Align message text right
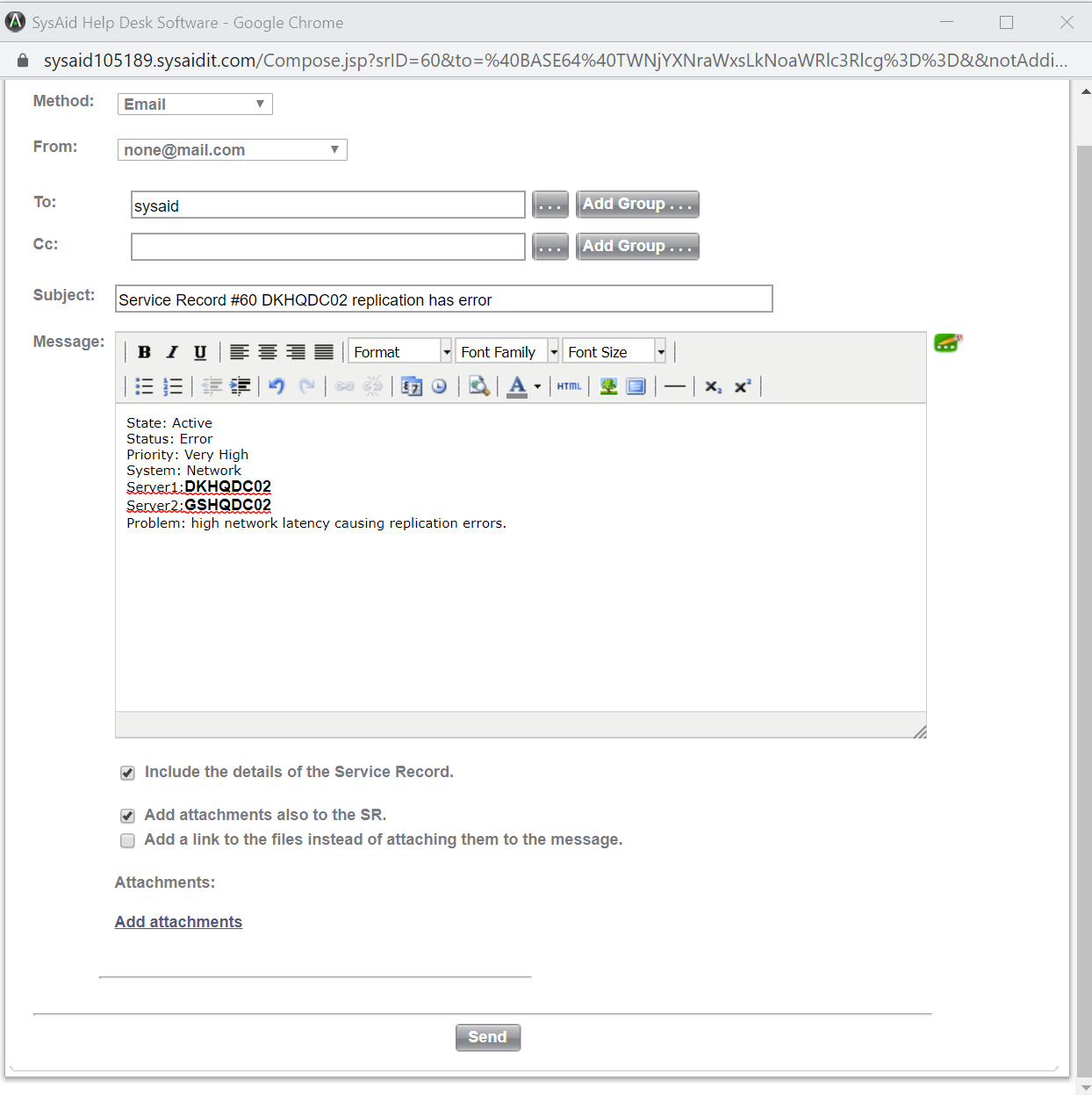 (x=296, y=352)
